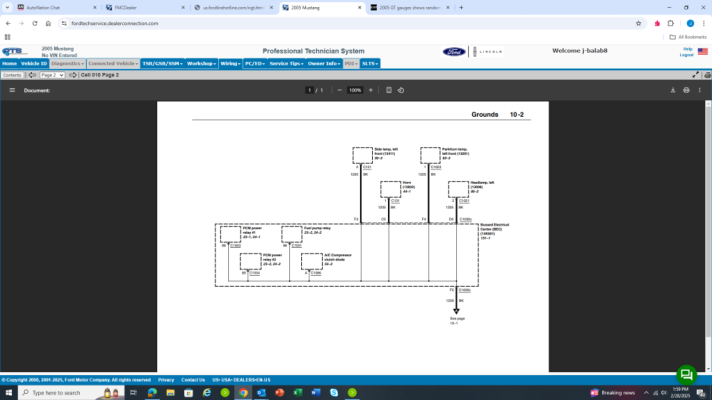This screenshot has height=400, width=712.
Task: Expand the PC/ED menu
Action: pos(255,64)
